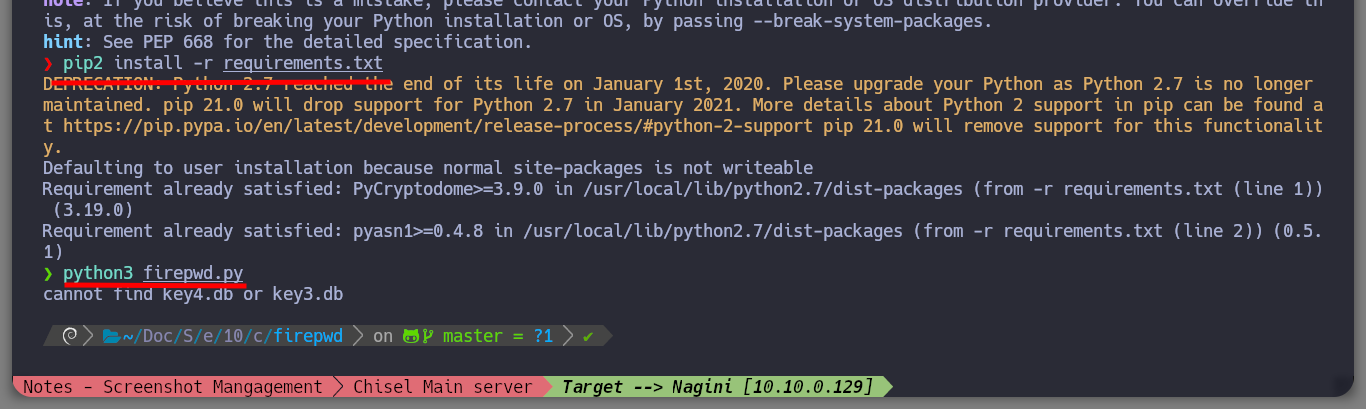This screenshot has width=1366, height=409.
Task: Click the underlined requirements.txt filename
Action: (302, 63)
